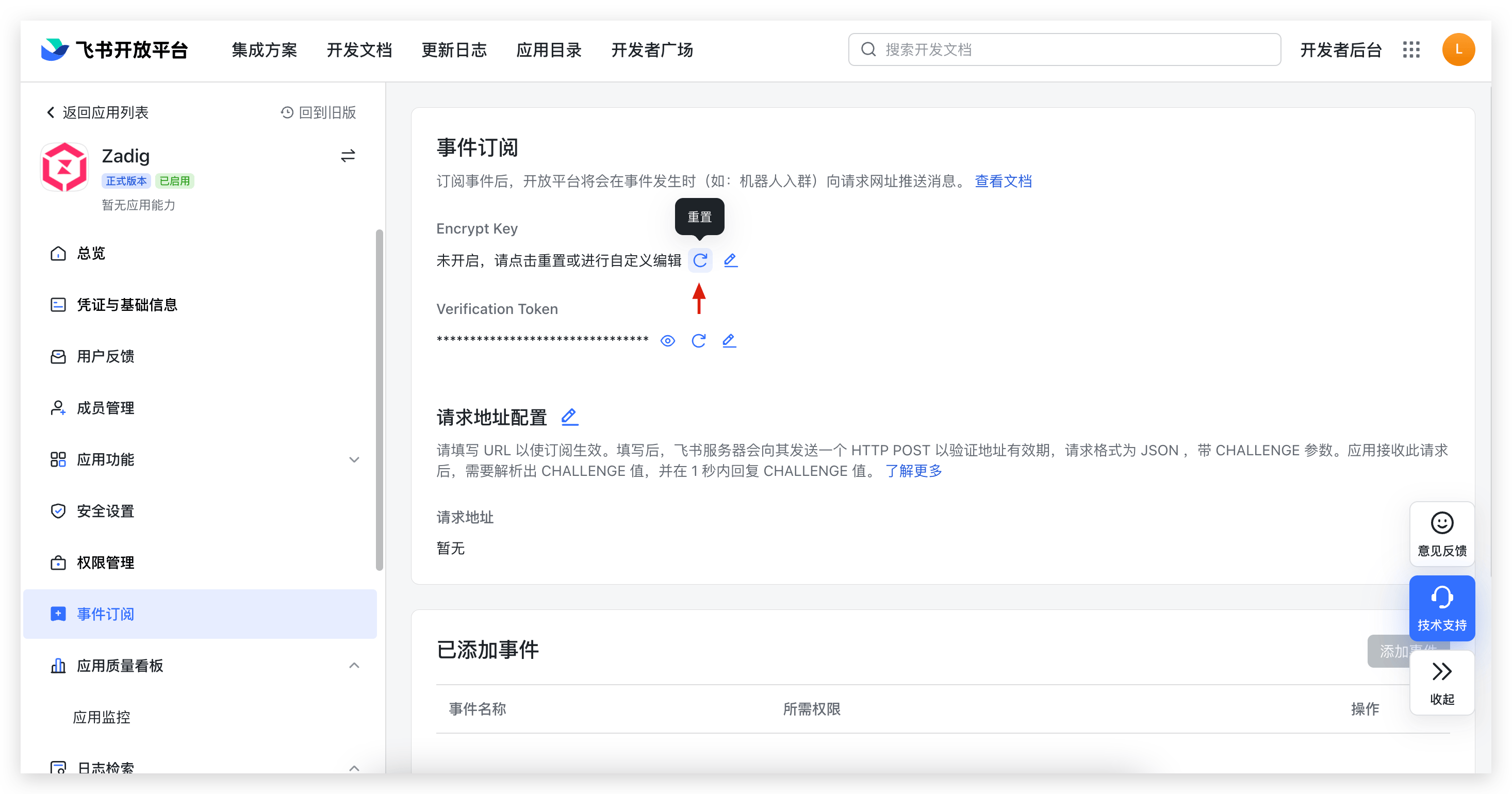
Task: Open the user avatar L
Action: click(1458, 50)
